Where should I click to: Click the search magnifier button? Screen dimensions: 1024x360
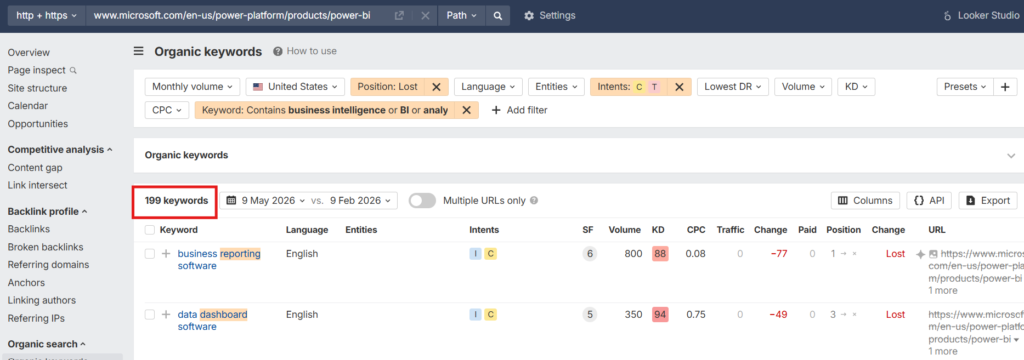pos(498,16)
